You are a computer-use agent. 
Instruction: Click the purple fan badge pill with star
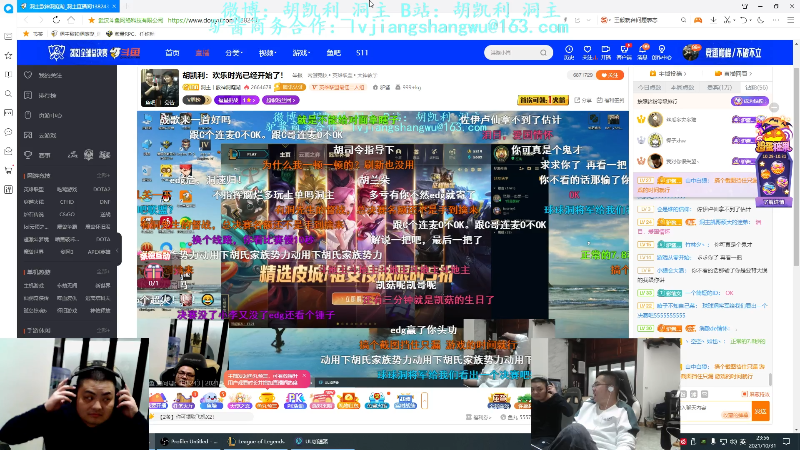(x=236, y=100)
